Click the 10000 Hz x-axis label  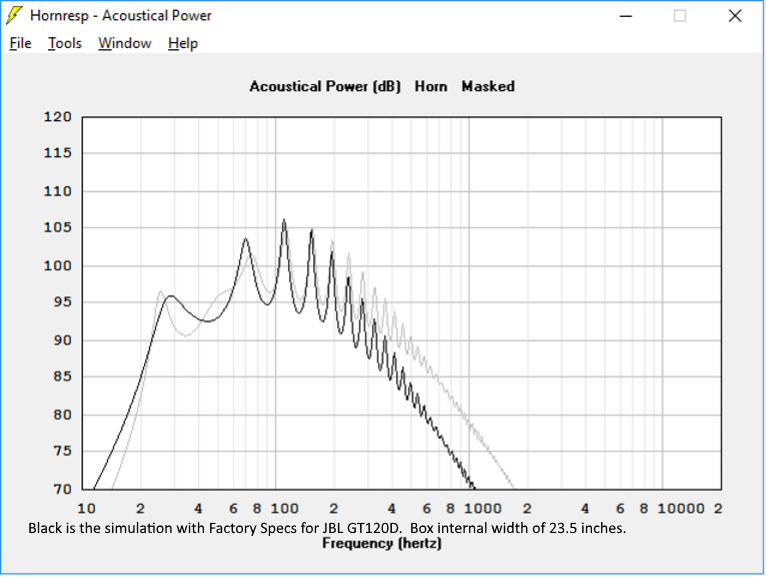681,509
